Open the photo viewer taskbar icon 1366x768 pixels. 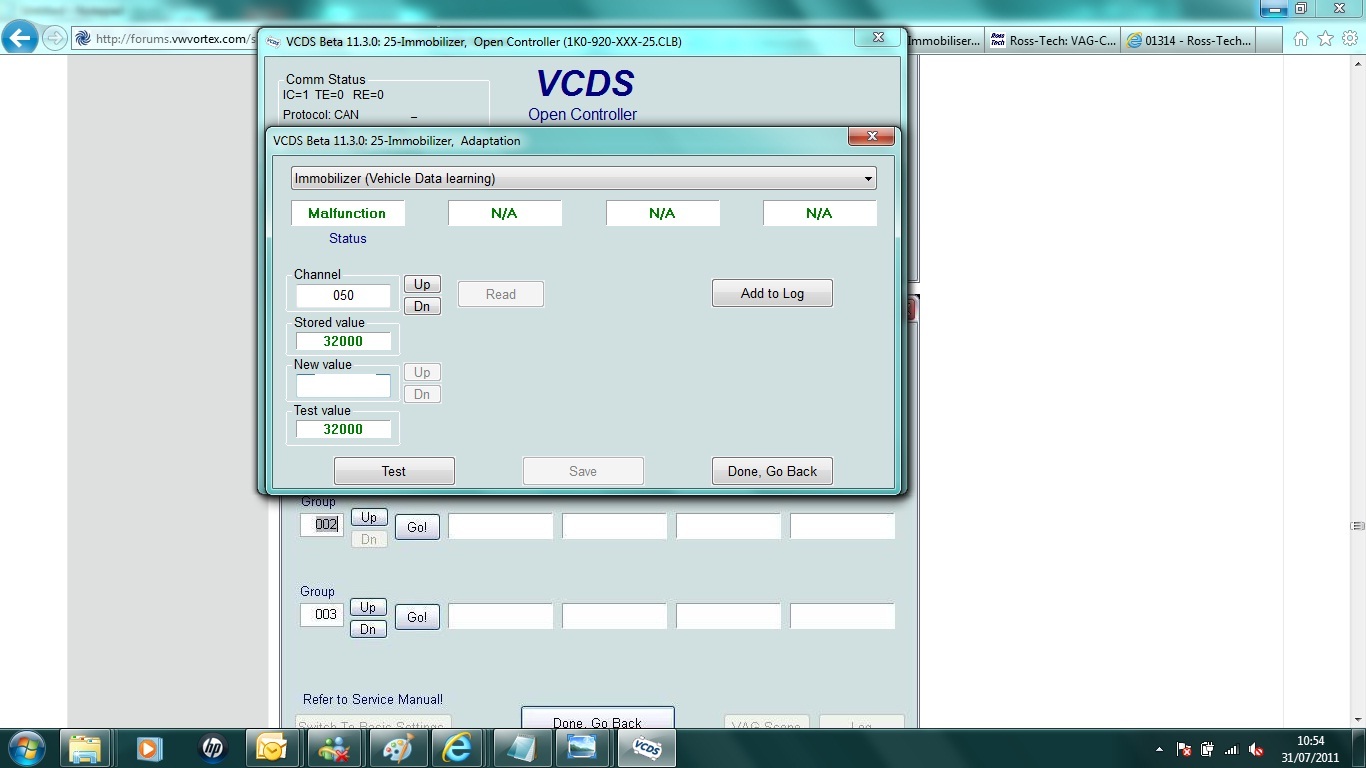click(x=581, y=748)
